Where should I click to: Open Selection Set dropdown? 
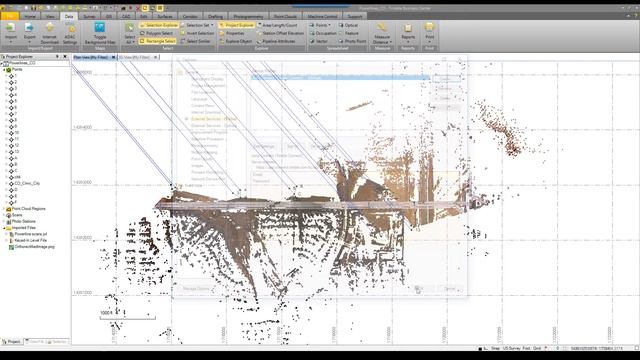[x=197, y=25]
